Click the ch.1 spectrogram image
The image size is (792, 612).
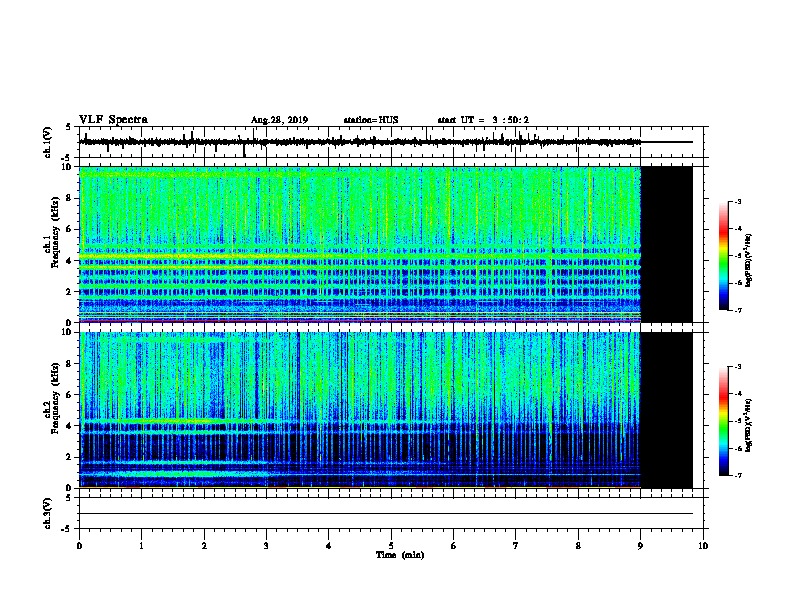(360, 244)
